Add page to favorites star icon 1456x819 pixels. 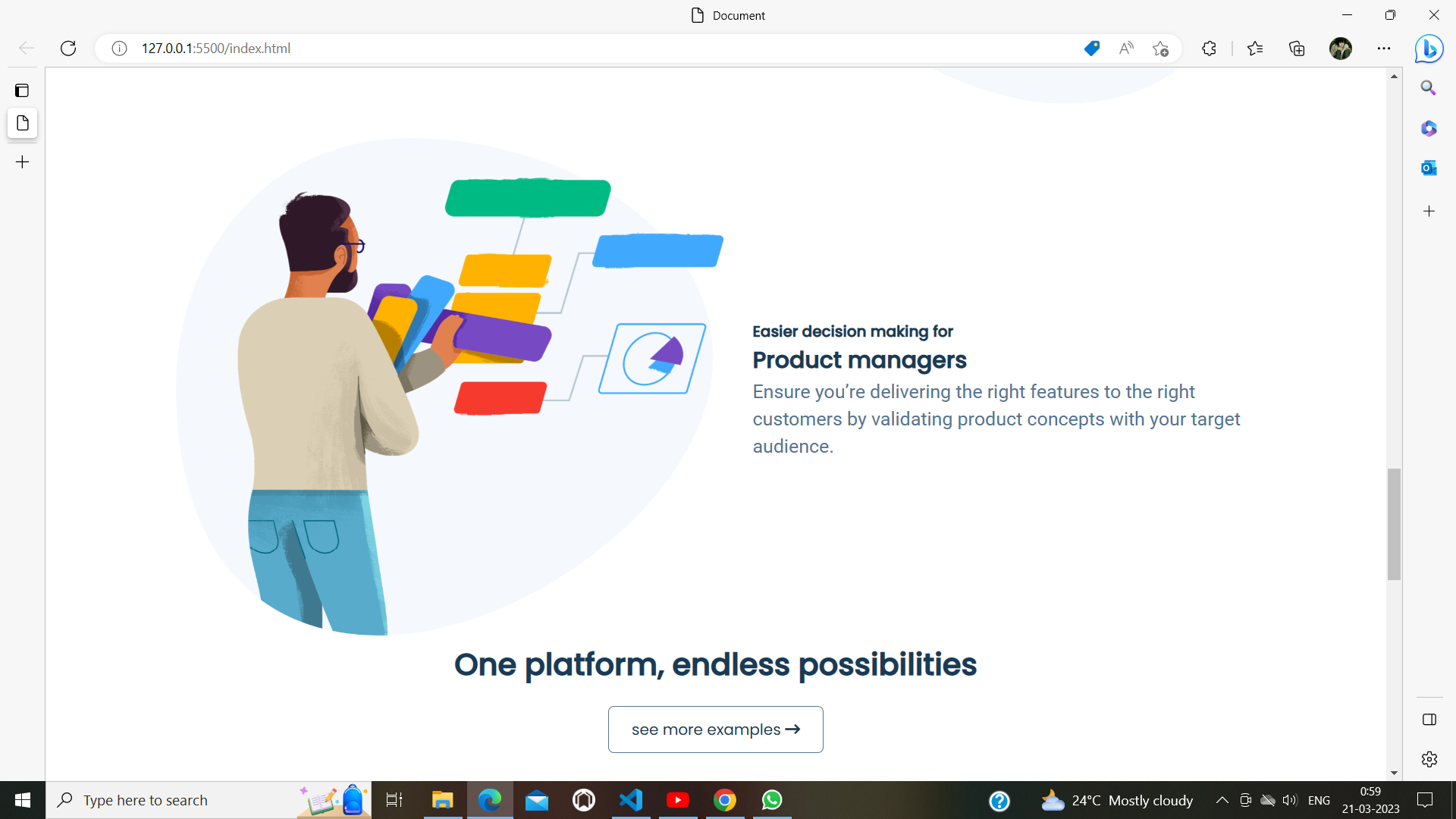click(1160, 49)
